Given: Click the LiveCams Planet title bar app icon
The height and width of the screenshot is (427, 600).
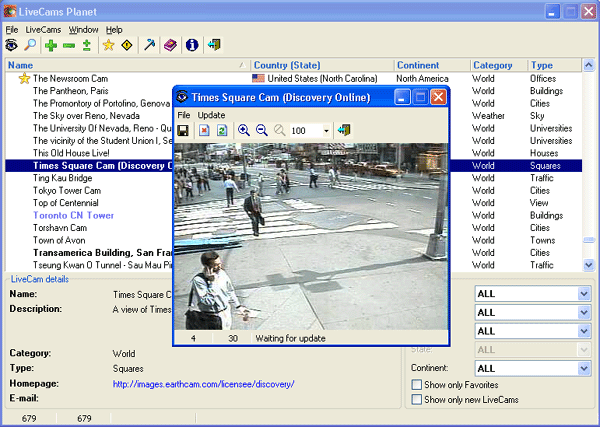Looking at the screenshot, I should [x=10, y=11].
